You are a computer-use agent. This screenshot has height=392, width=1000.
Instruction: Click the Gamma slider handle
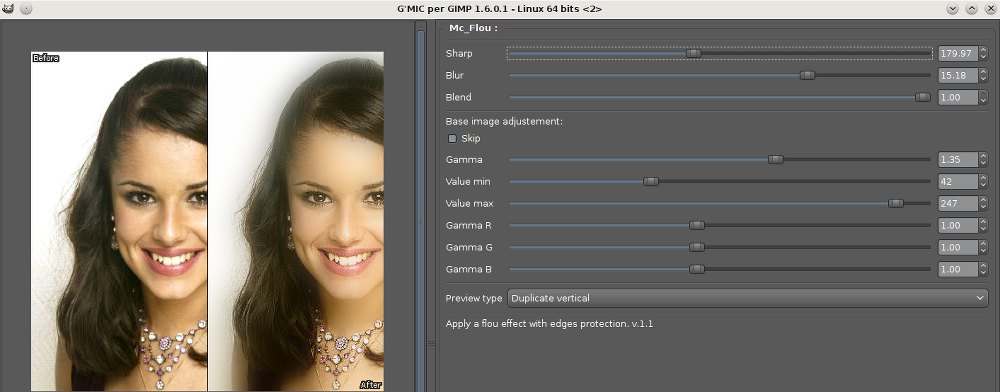click(776, 159)
